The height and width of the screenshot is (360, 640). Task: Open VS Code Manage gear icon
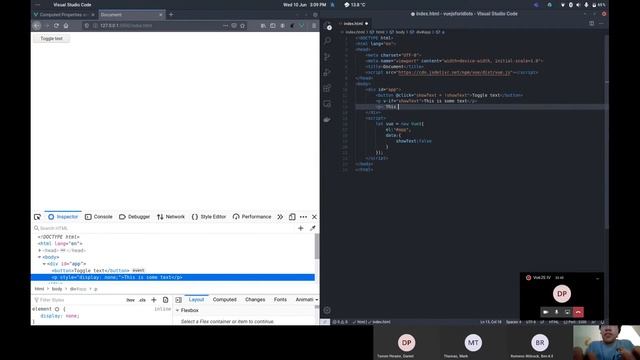tap(327, 310)
